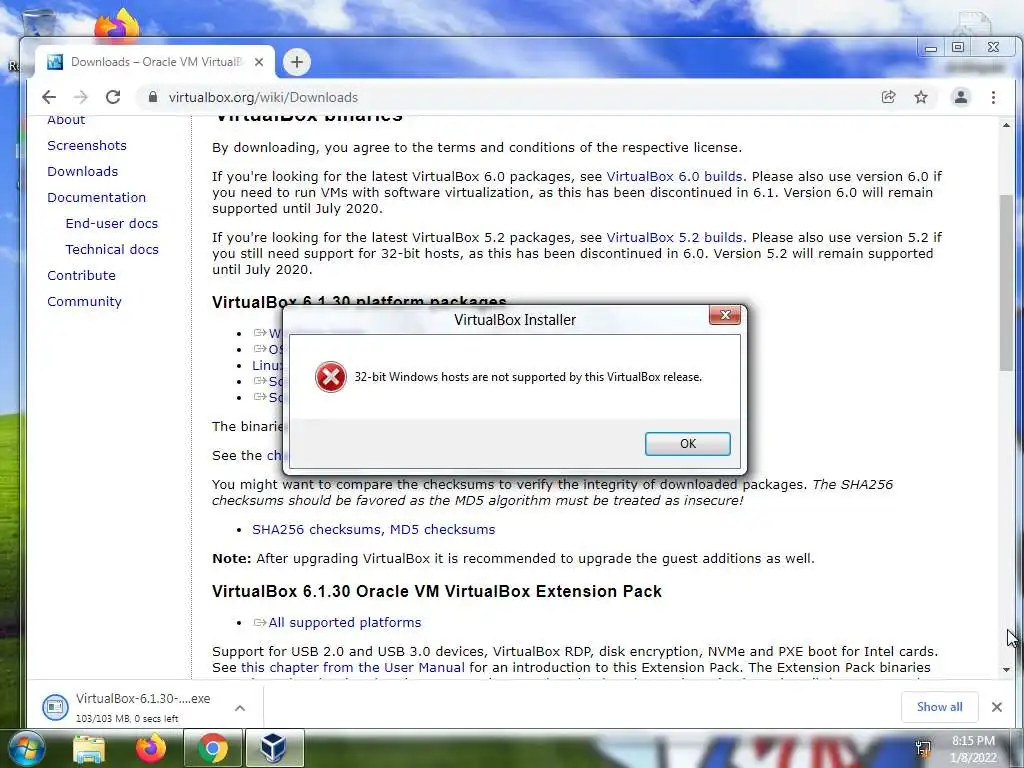1024x768 pixels.
Task: Minimize the Chrome window
Action: tap(931, 48)
